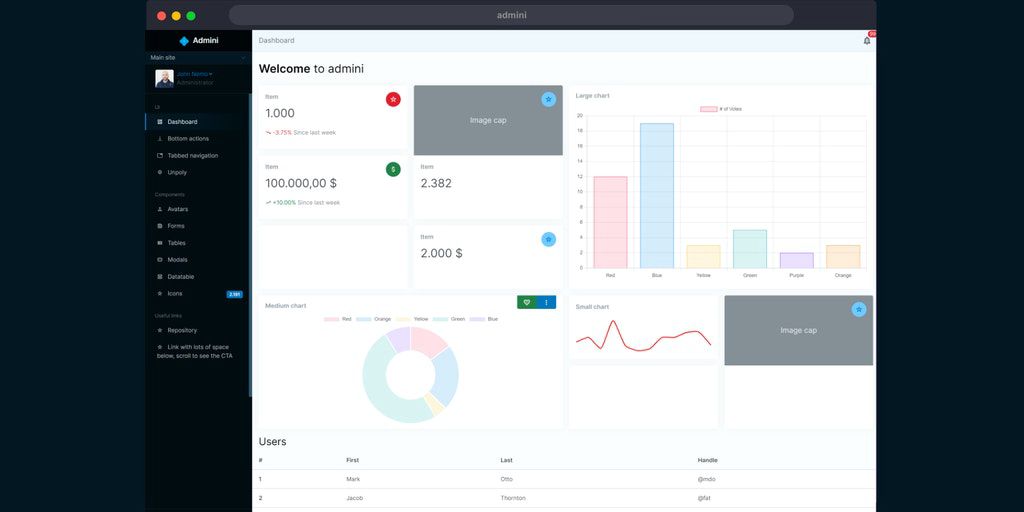
Task: Toggle the Red legend item in Medium chart
Action: [x=338, y=319]
